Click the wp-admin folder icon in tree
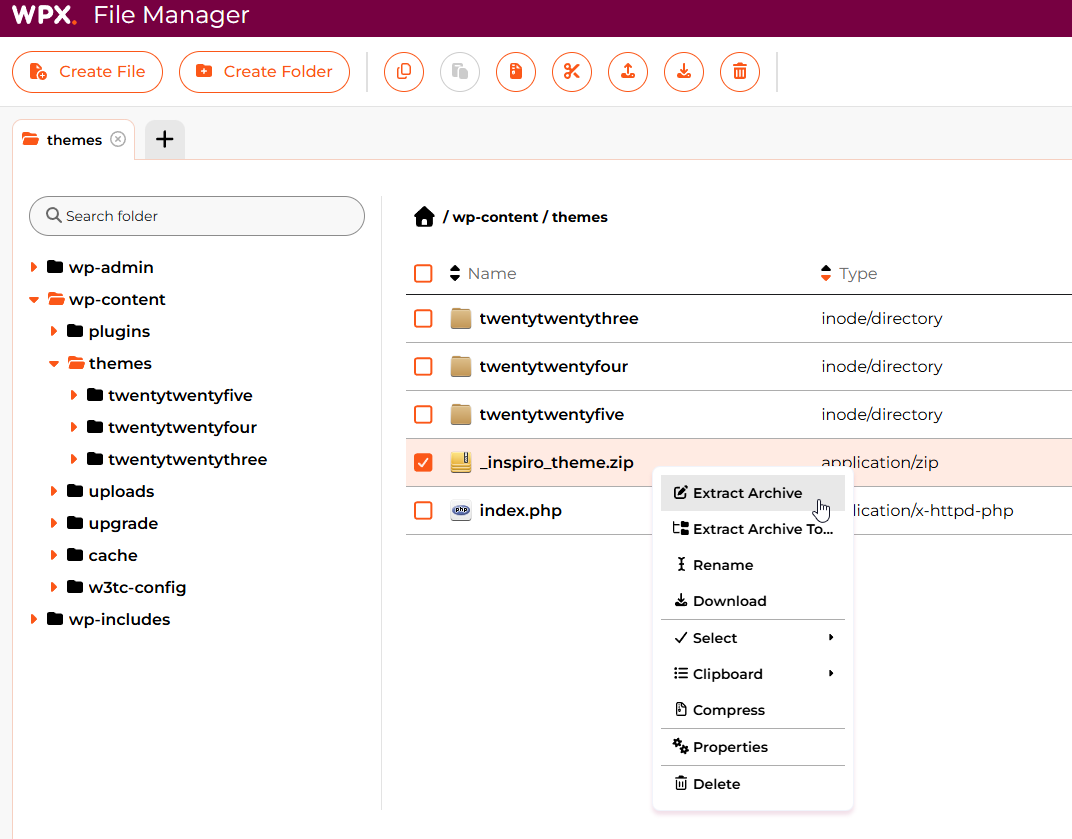Viewport: 1072px width, 839px height. [x=55, y=267]
